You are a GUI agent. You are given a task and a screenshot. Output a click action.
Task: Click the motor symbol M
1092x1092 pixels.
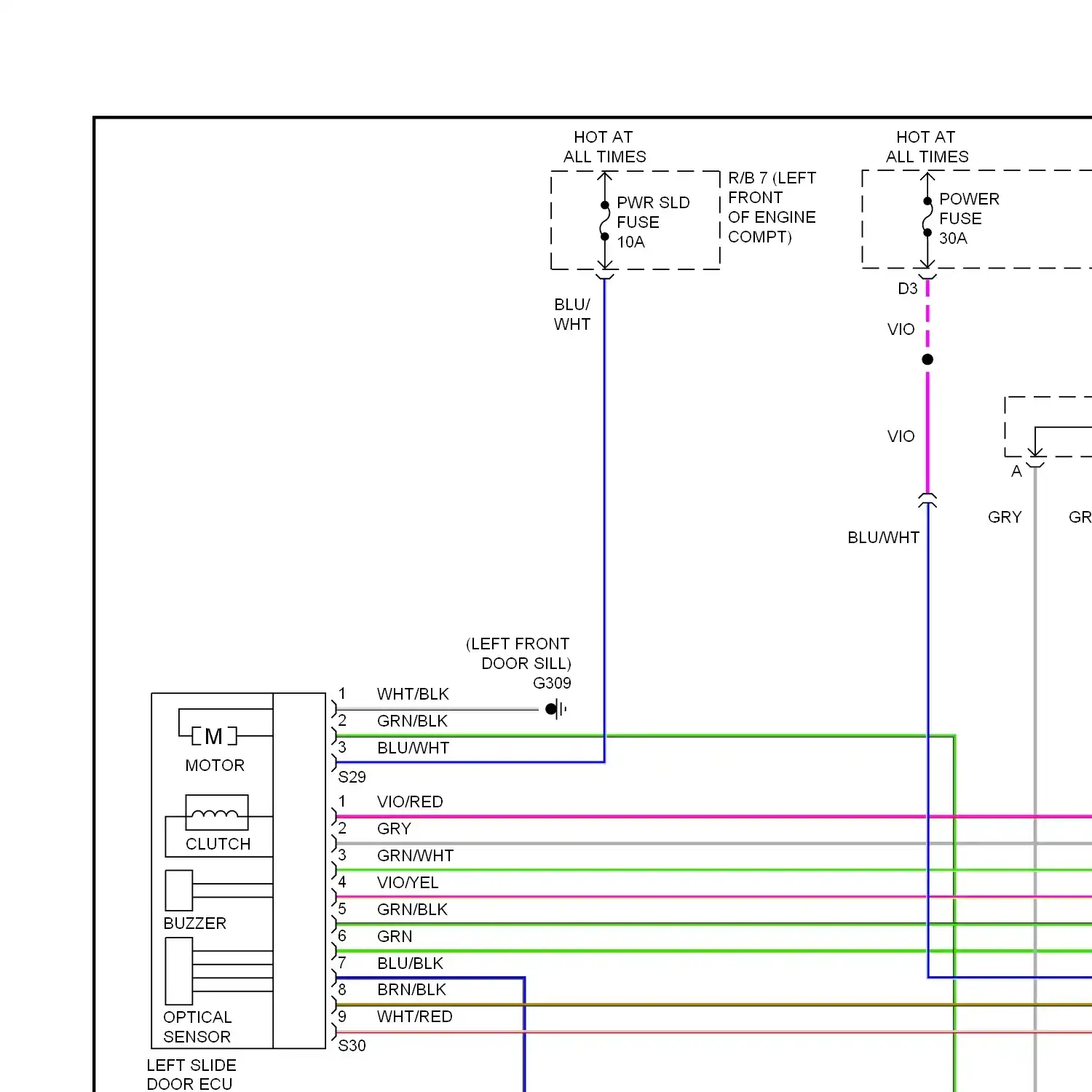tap(214, 737)
